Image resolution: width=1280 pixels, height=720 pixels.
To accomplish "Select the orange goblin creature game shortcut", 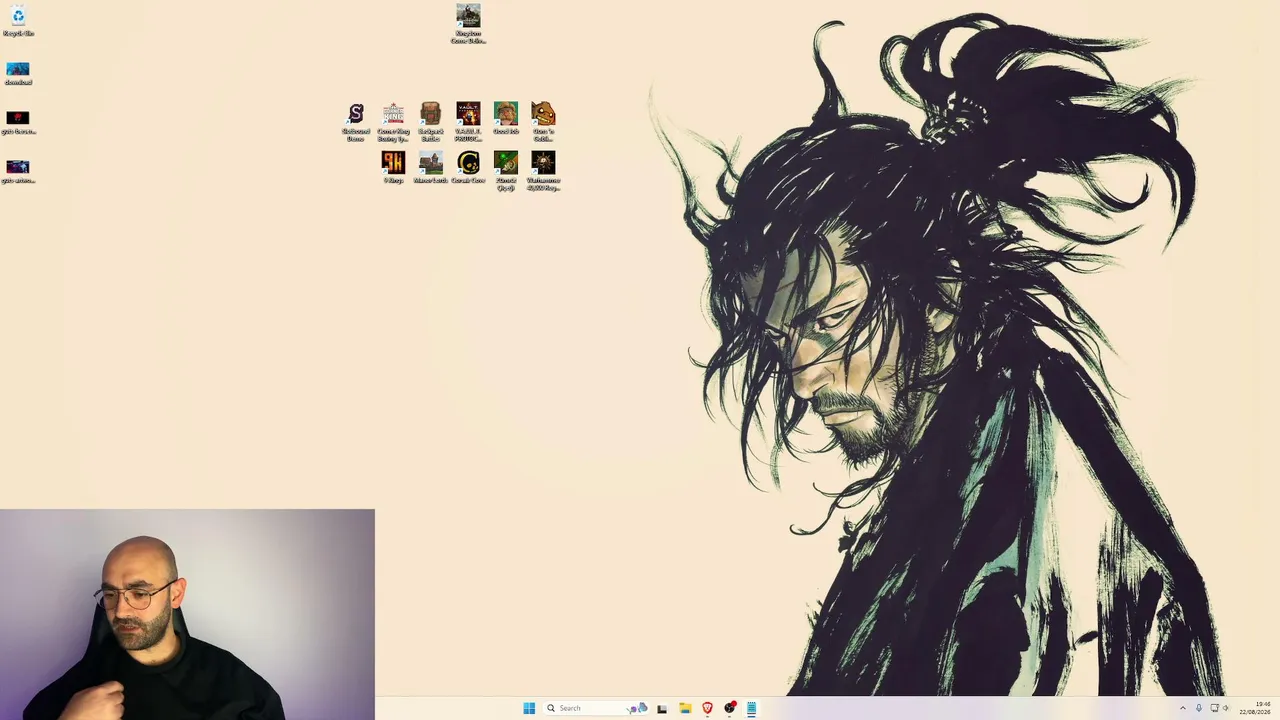I will click(x=543, y=122).
